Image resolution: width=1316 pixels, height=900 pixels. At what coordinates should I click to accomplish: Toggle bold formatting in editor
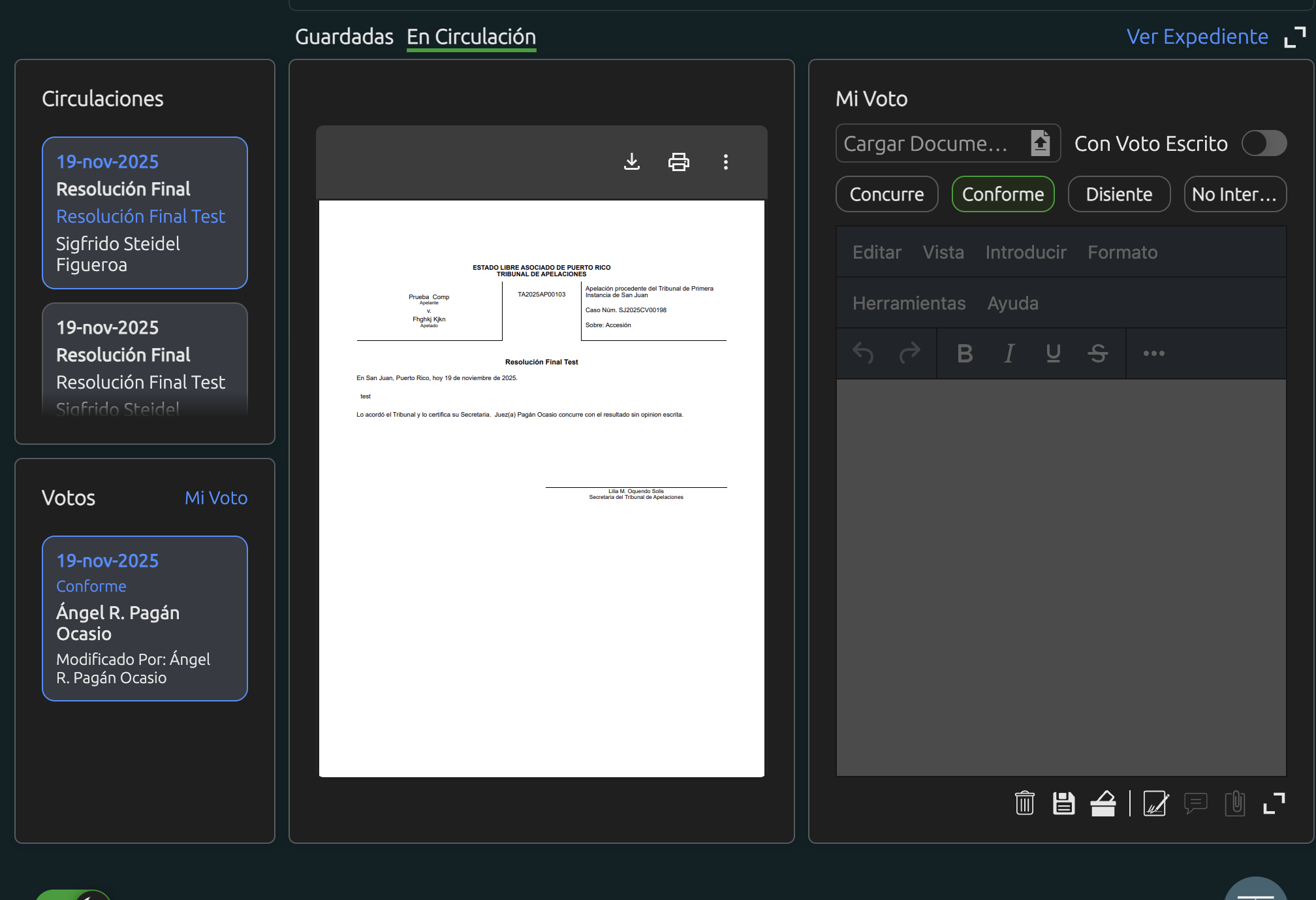[965, 353]
